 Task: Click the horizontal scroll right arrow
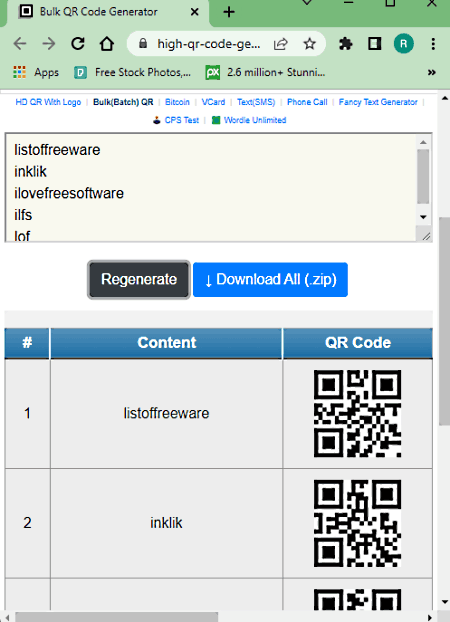[x=430, y=617]
